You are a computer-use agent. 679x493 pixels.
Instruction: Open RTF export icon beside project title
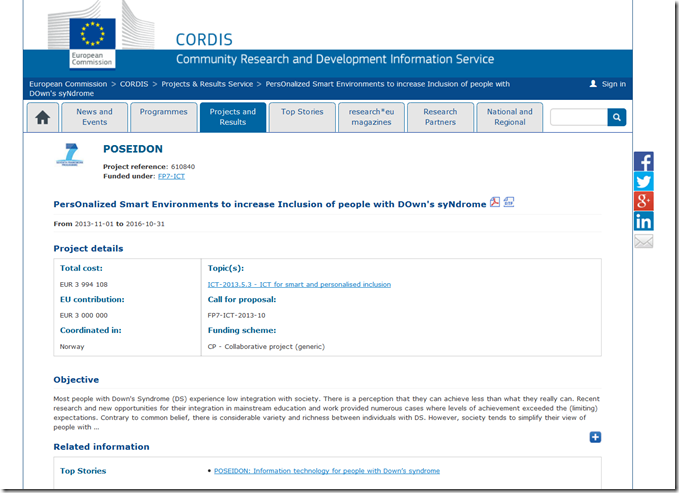pos(509,202)
